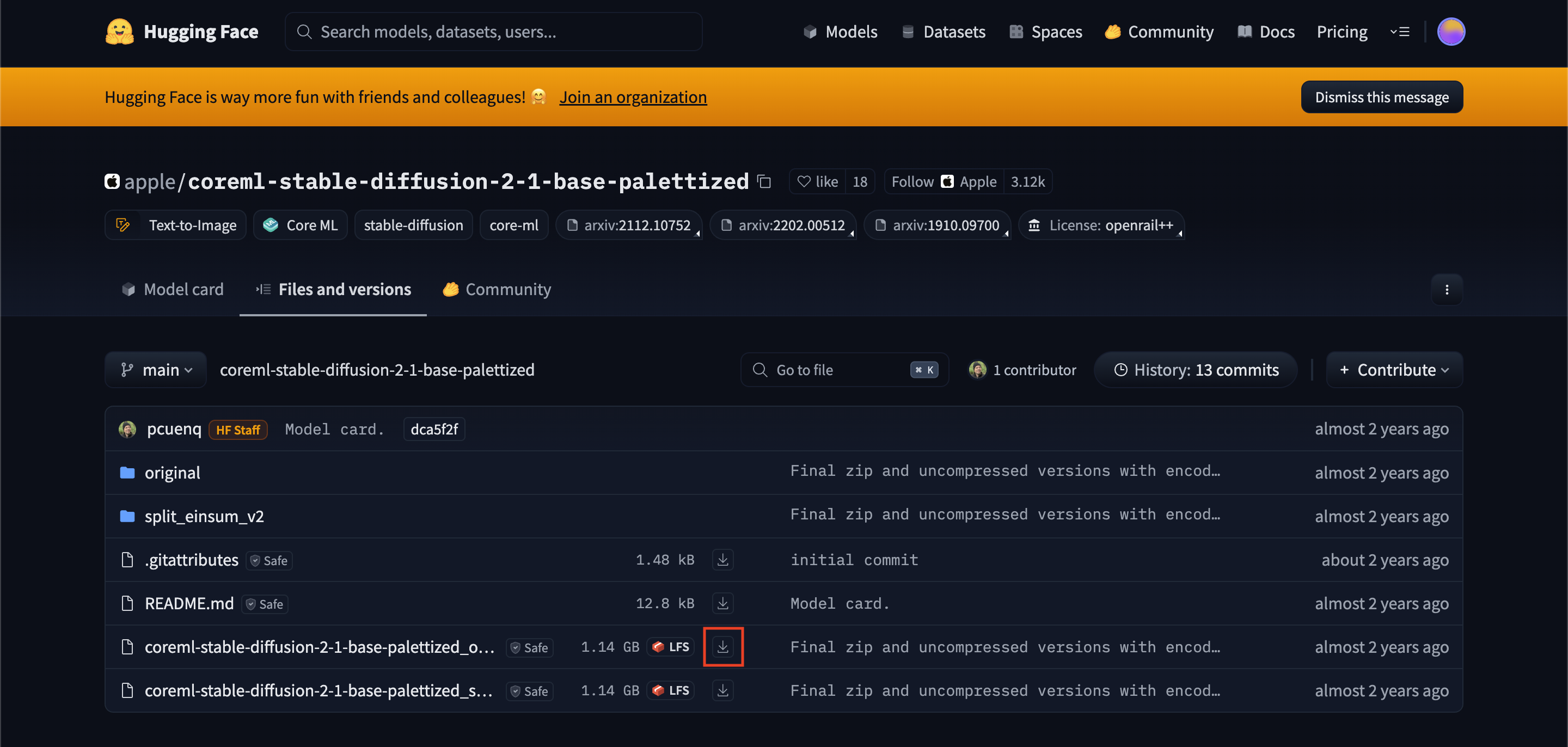Open the original folder
Screen dimensions: 1568x747
[x=172, y=473]
